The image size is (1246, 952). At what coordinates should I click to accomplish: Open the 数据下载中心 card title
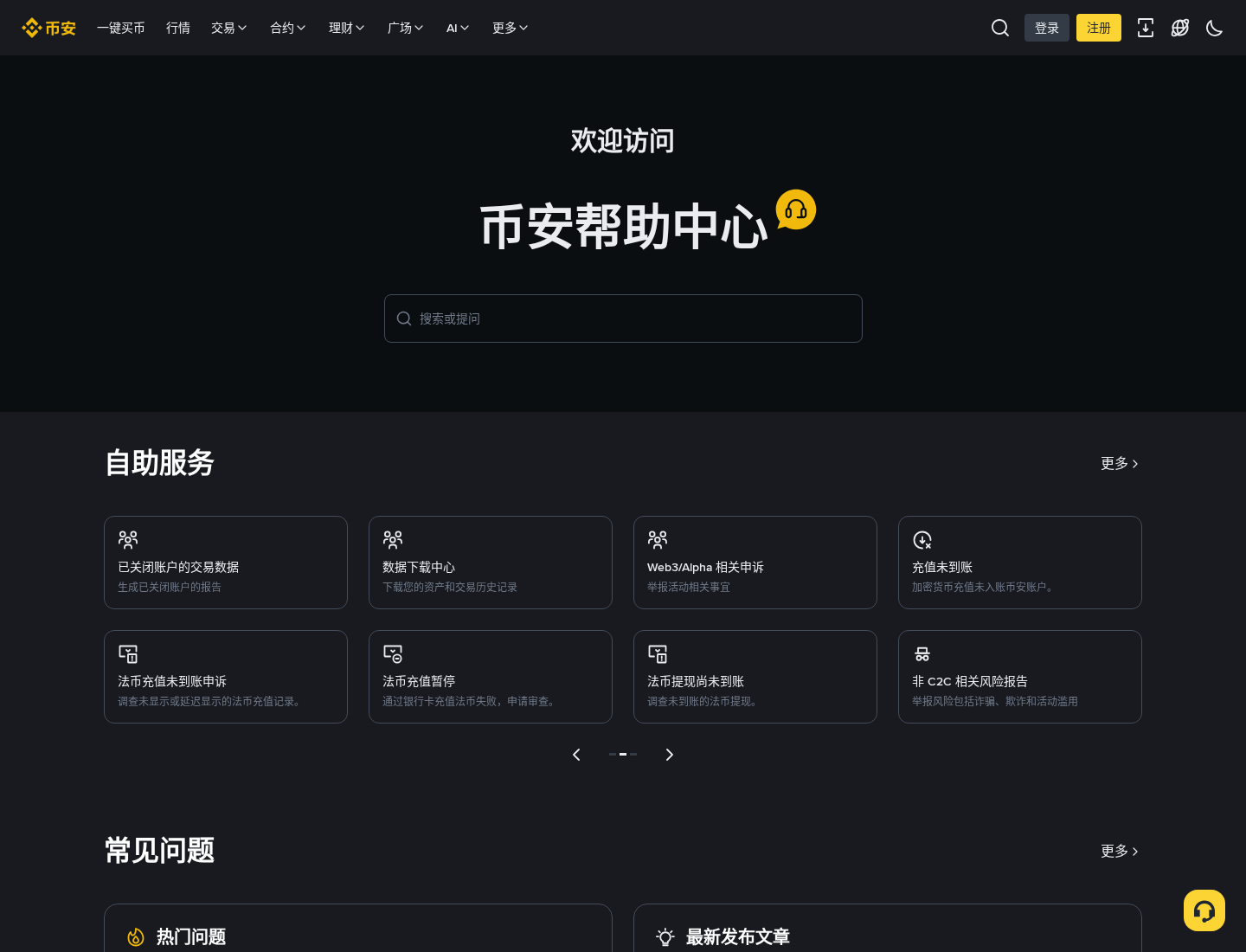(419, 568)
